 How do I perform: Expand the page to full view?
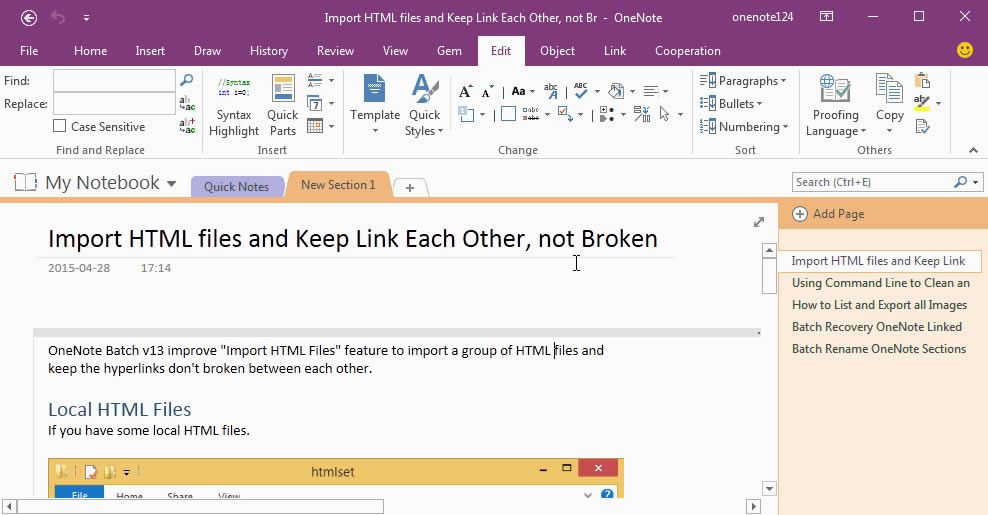pyautogui.click(x=759, y=222)
